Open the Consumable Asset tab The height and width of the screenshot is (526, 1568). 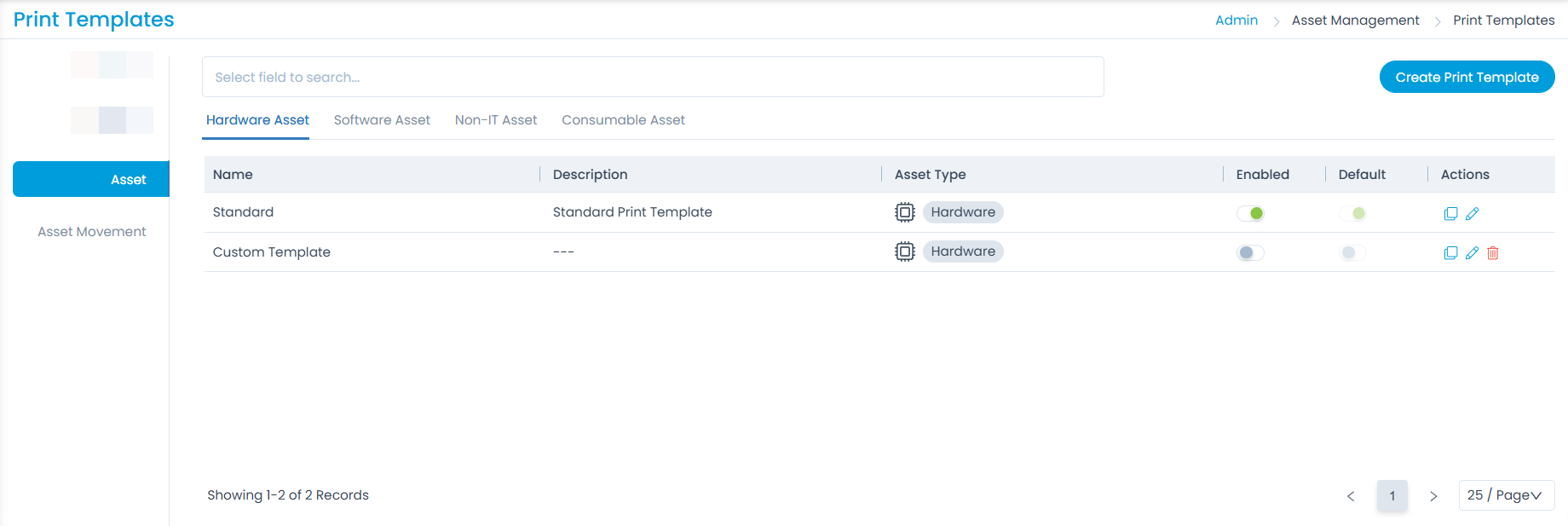pyautogui.click(x=623, y=120)
